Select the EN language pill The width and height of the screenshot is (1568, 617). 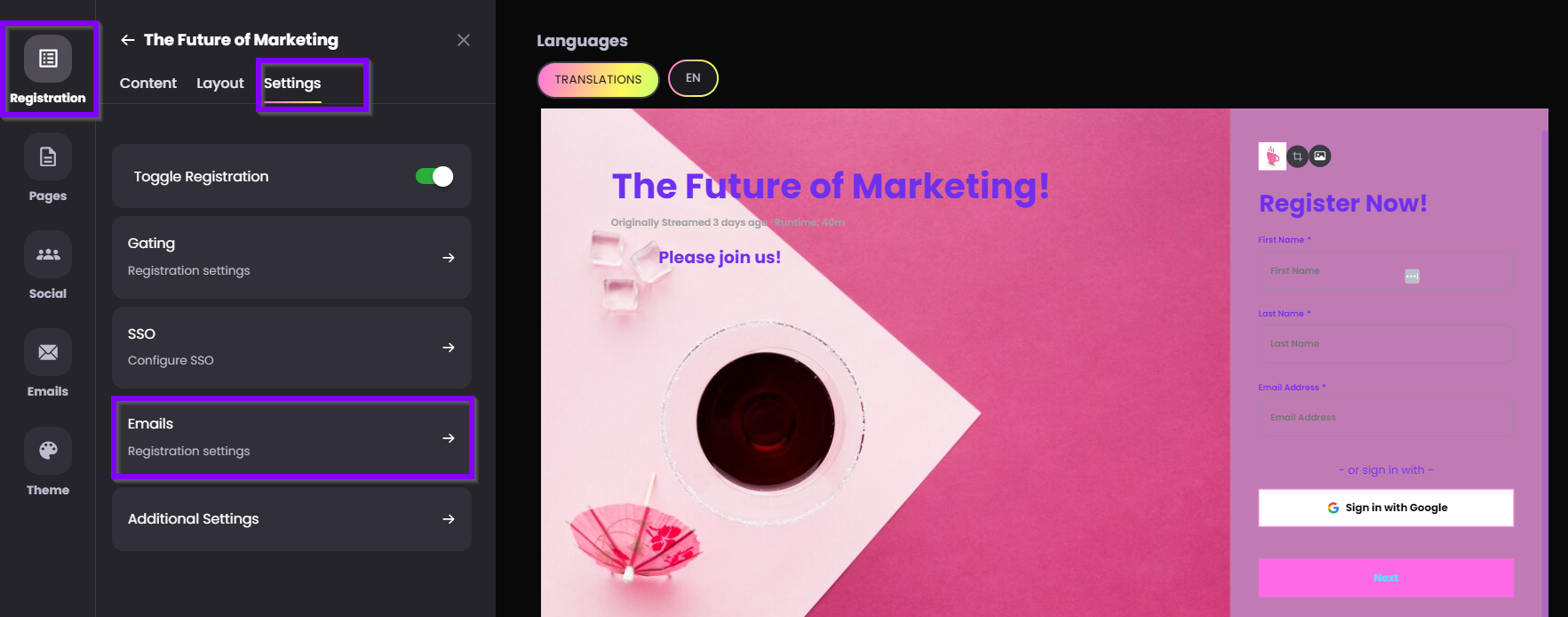tap(693, 78)
